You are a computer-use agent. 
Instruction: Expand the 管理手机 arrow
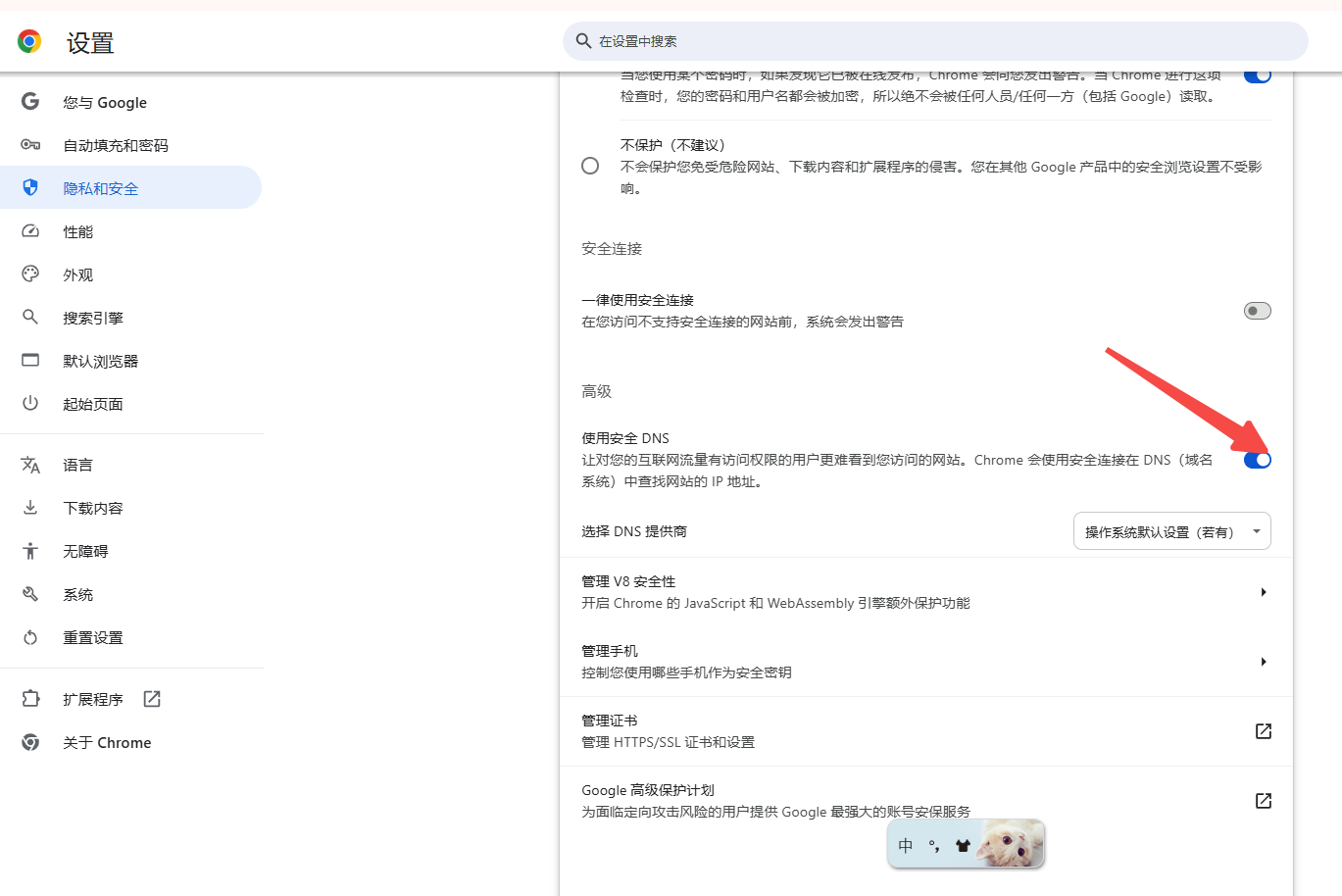pos(1264,662)
